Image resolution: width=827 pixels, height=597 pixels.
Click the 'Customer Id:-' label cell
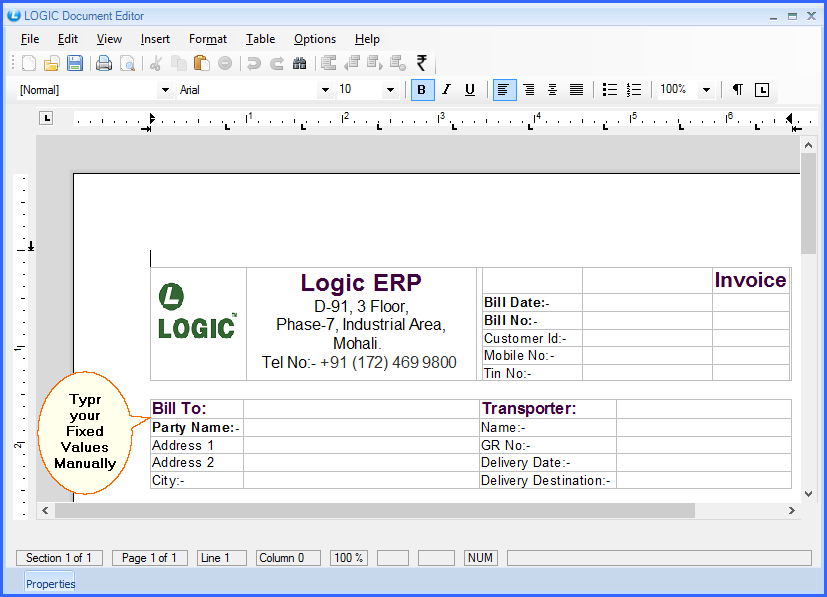(532, 338)
